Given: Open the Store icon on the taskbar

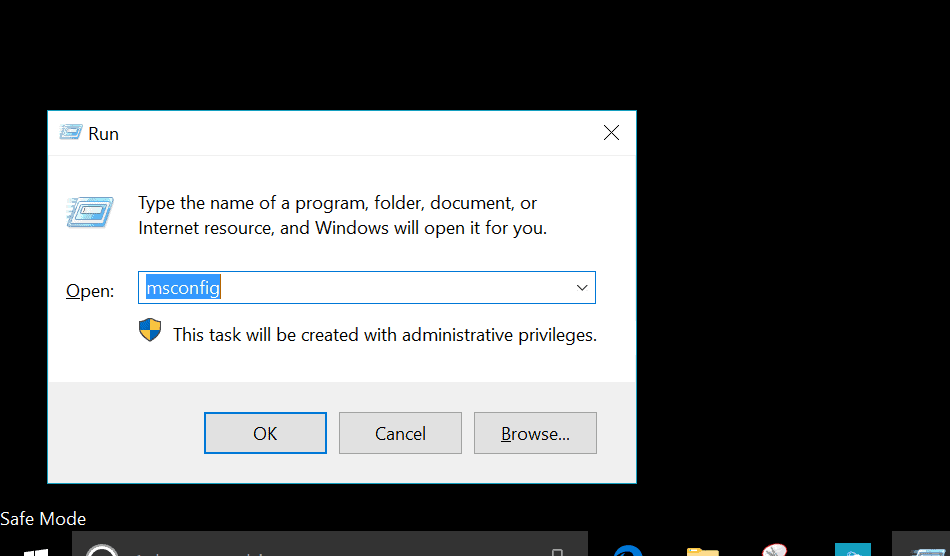Looking at the screenshot, I should [x=852, y=551].
